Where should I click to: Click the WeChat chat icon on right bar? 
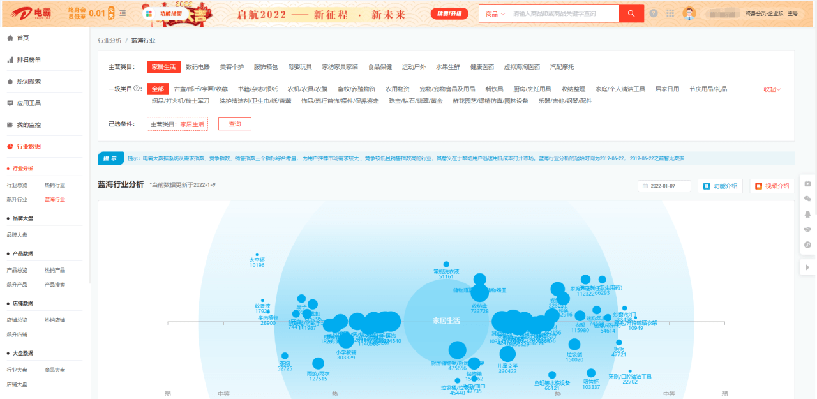coord(808,199)
